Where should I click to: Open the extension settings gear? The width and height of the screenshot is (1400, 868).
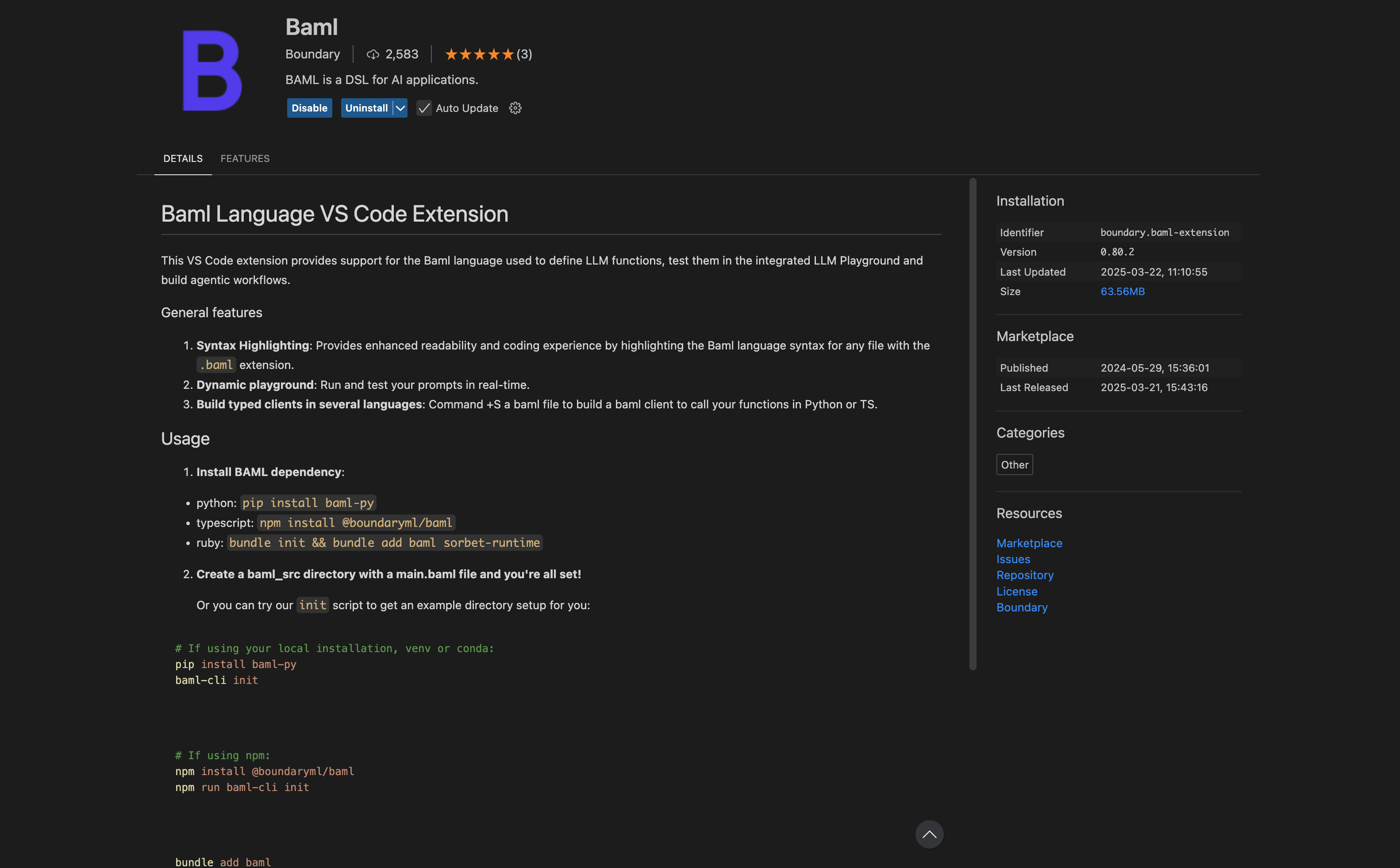(x=515, y=108)
